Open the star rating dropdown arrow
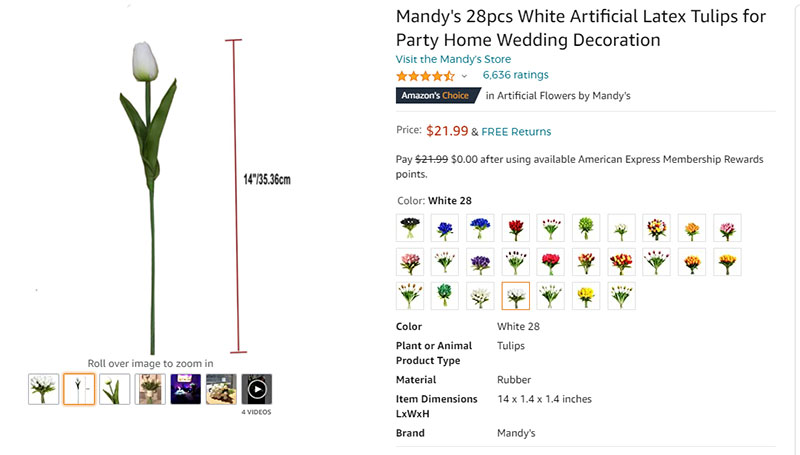This screenshot has width=800, height=455. pos(464,76)
